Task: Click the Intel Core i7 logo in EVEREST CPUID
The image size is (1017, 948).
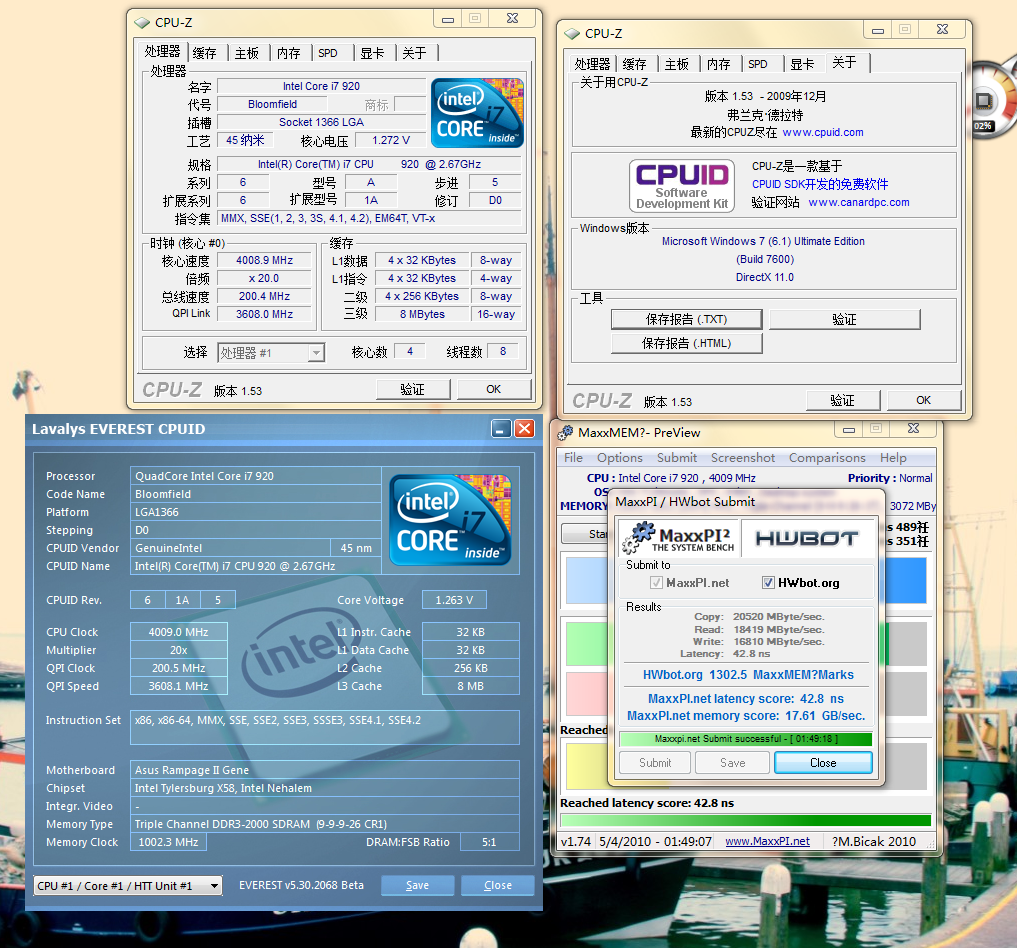Action: click(450, 520)
